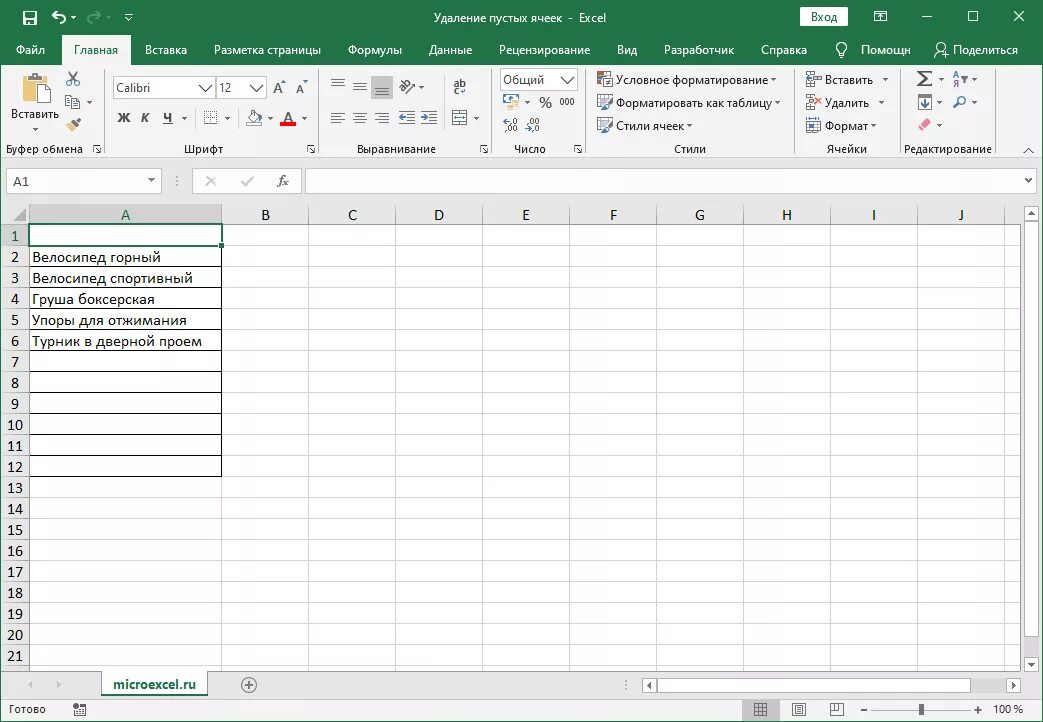Image resolution: width=1043 pixels, height=722 pixels.
Task: Click inside the formula bar input
Action: (663, 181)
